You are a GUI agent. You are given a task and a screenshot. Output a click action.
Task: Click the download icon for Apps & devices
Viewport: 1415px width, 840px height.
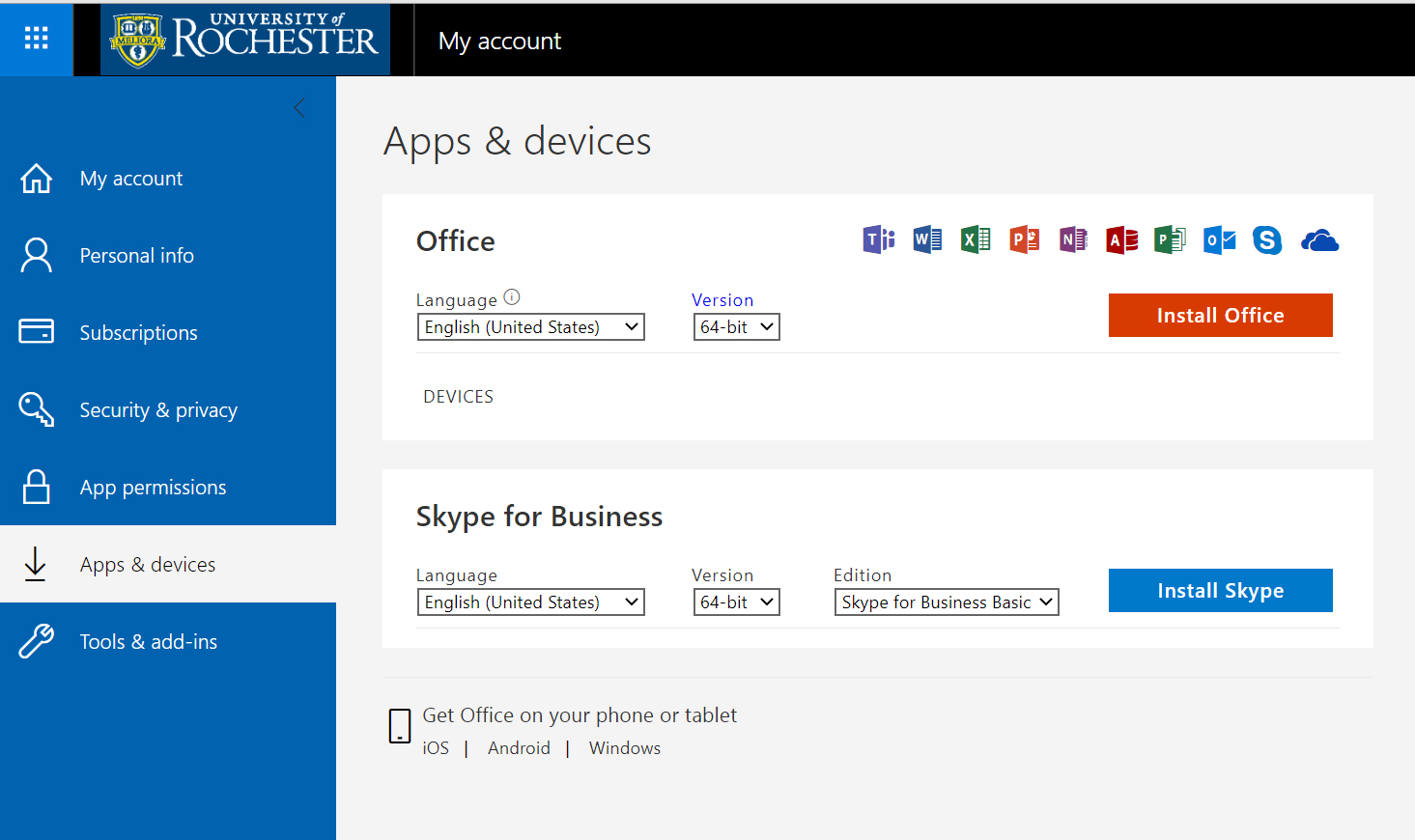[36, 564]
